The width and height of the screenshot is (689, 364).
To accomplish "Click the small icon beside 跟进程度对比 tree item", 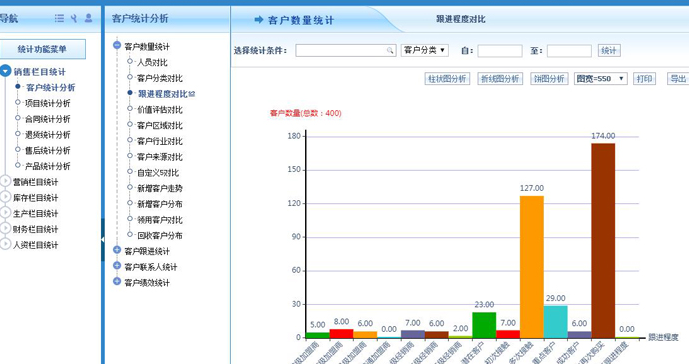I will coord(192,94).
